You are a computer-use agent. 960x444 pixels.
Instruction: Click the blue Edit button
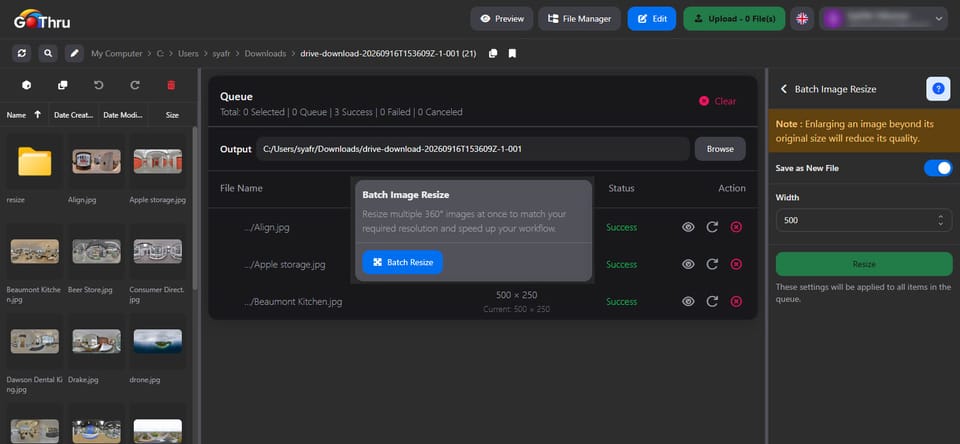coord(652,19)
